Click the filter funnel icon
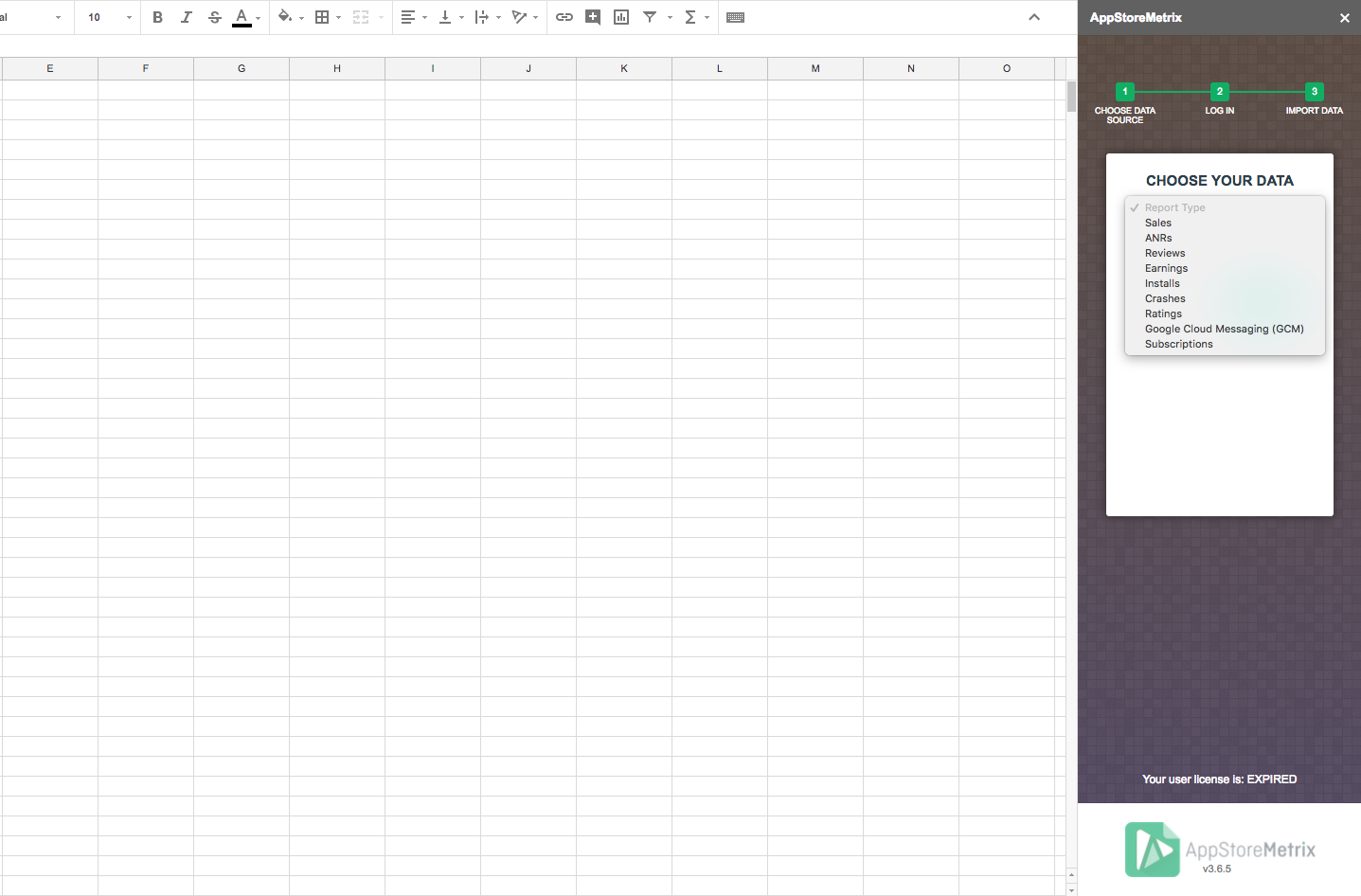This screenshot has height=896, width=1361. [x=650, y=17]
